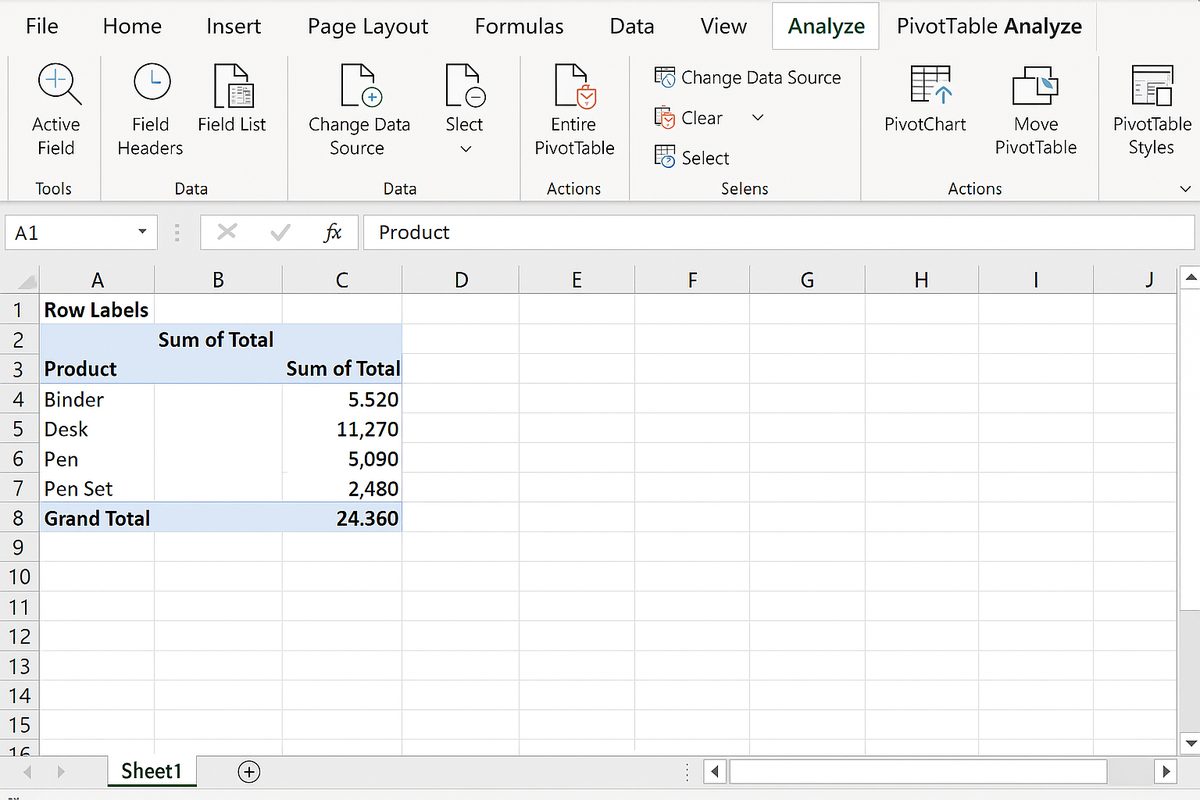Go to previous sheet arrow
Image resolution: width=1200 pixels, height=800 pixels.
point(27,772)
